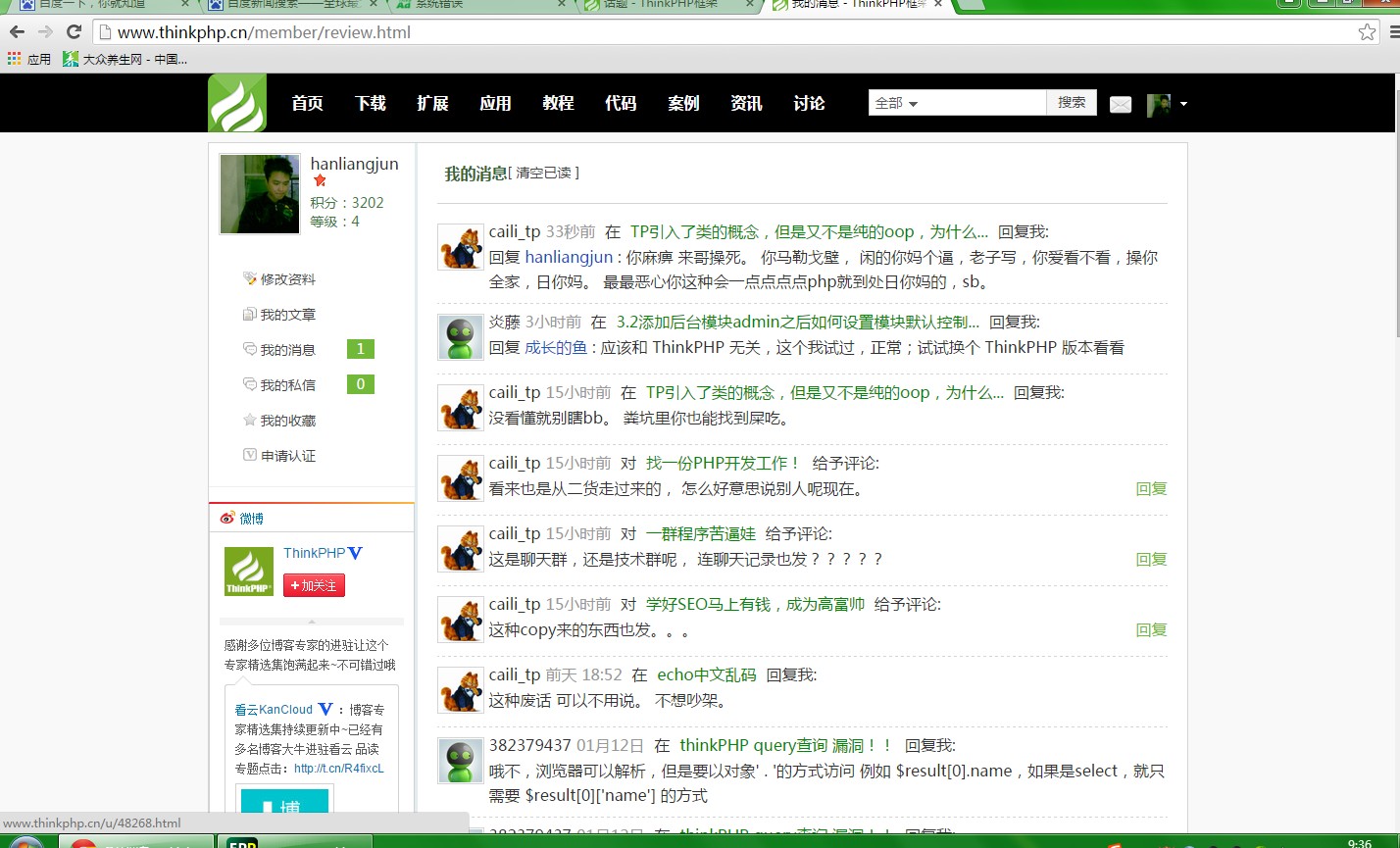Open the 下载 navigation menu item

pos(370,103)
